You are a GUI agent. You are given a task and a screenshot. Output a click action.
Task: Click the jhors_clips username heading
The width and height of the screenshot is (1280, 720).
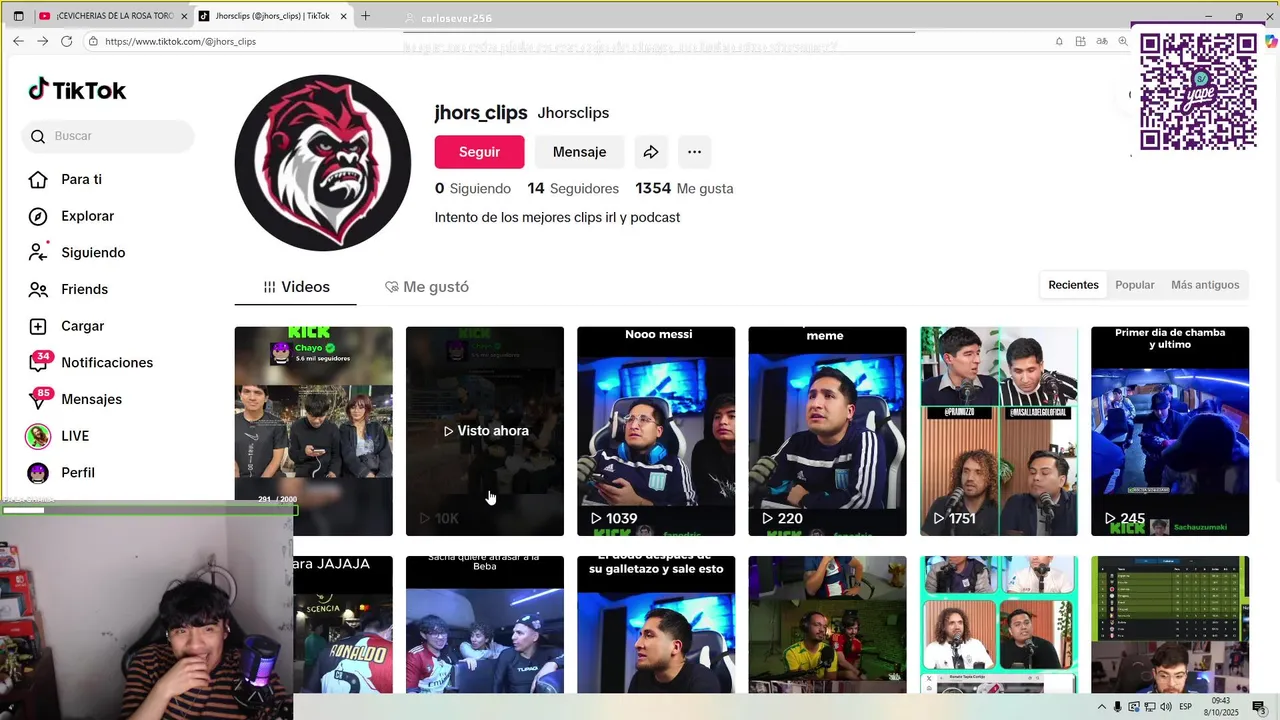click(480, 113)
